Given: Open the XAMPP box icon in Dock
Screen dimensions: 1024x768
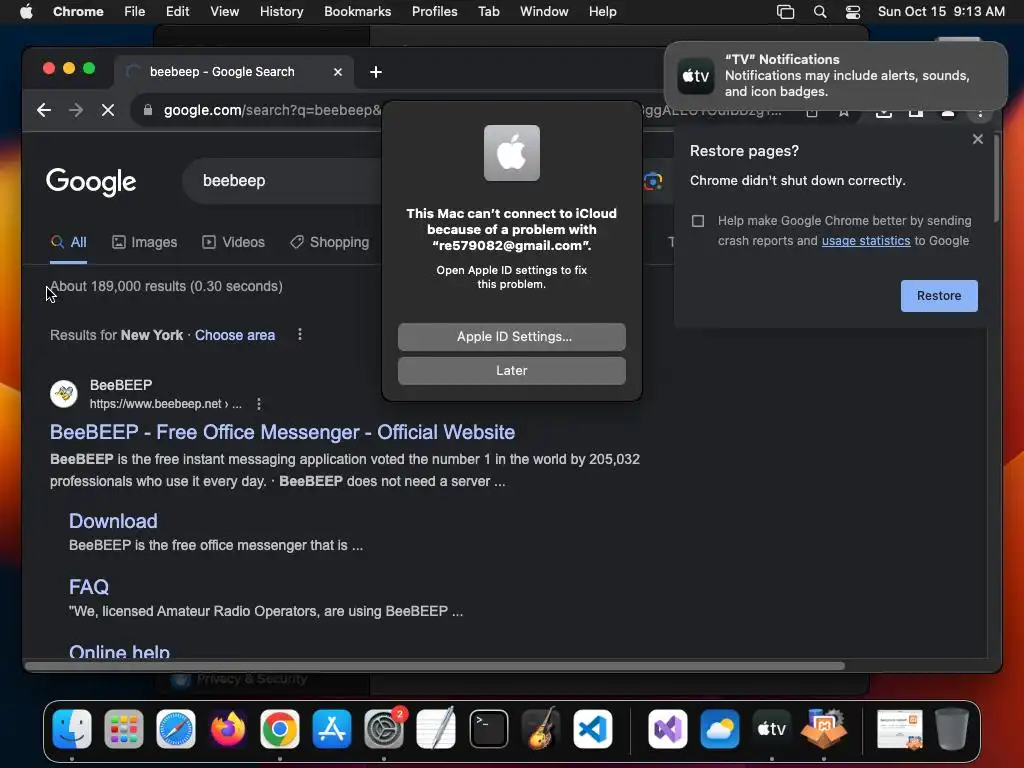Looking at the screenshot, I should [x=824, y=729].
